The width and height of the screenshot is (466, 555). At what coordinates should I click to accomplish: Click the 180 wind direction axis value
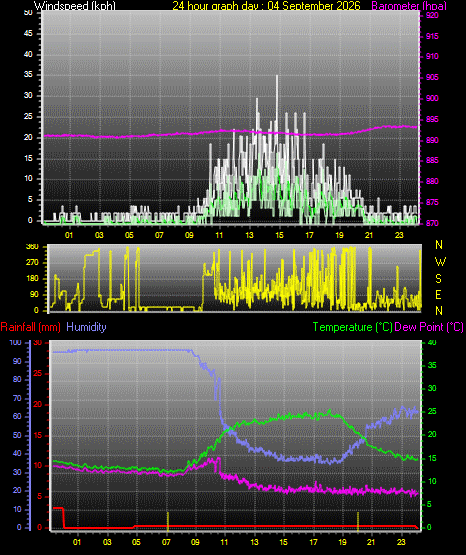pyautogui.click(x=32, y=279)
